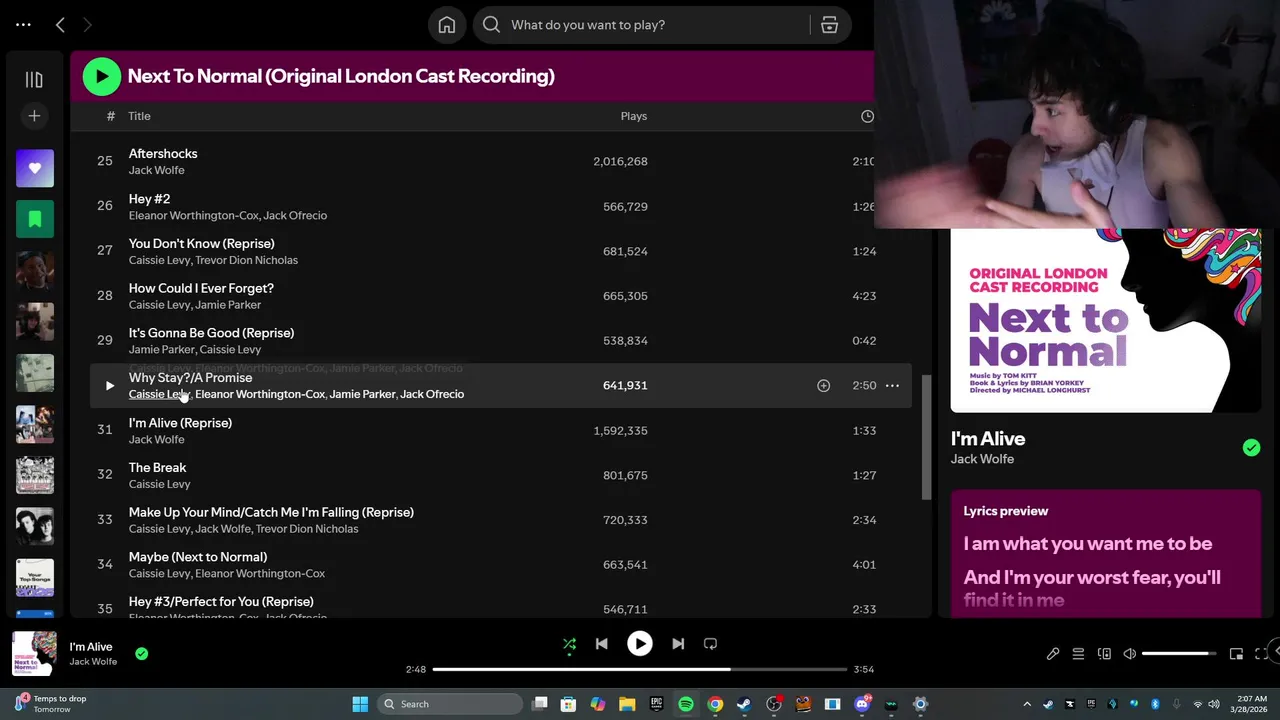Screen dimensions: 1280x720
Task: Open 'Caissie Levy' link under The Break
Action: [160, 484]
